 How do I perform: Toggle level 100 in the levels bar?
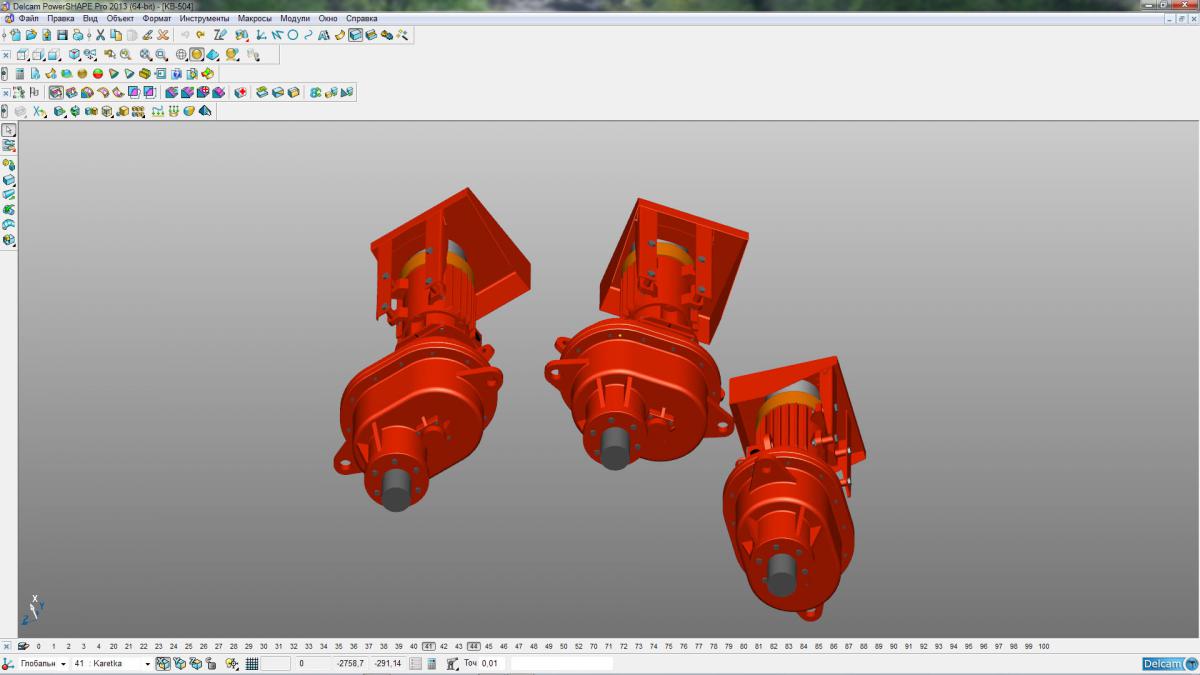tap(1044, 646)
